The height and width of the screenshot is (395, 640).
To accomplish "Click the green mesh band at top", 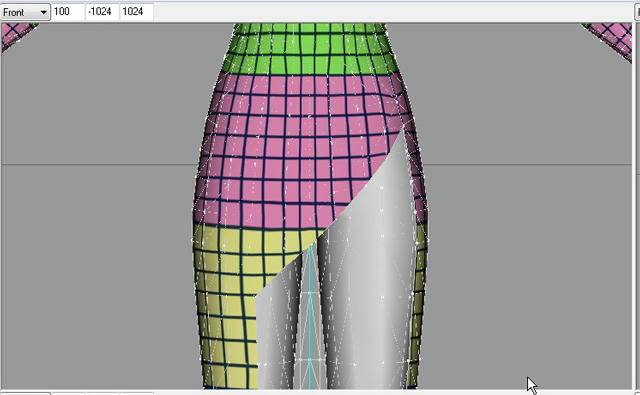I will pyautogui.click(x=310, y=49).
